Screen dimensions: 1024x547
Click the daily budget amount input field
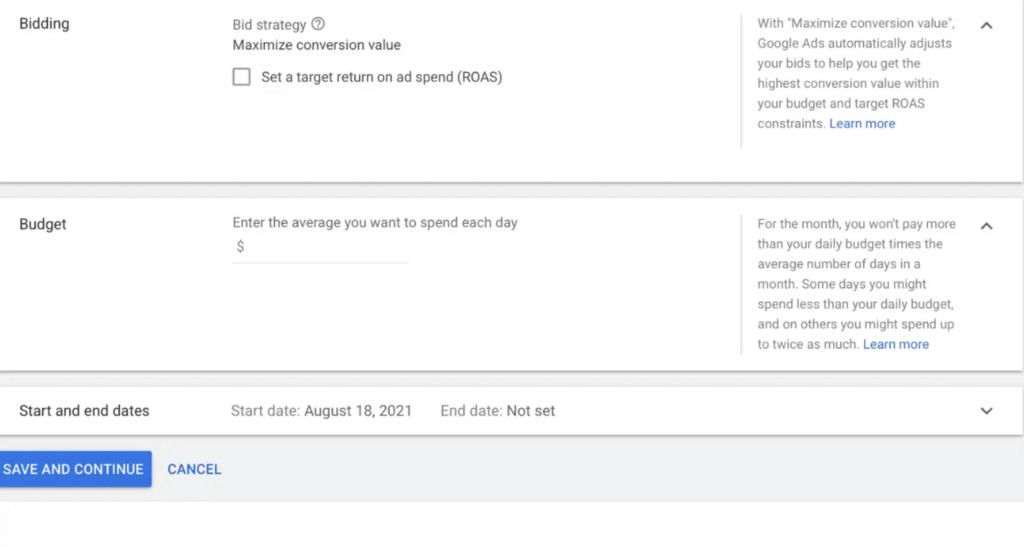pos(326,247)
